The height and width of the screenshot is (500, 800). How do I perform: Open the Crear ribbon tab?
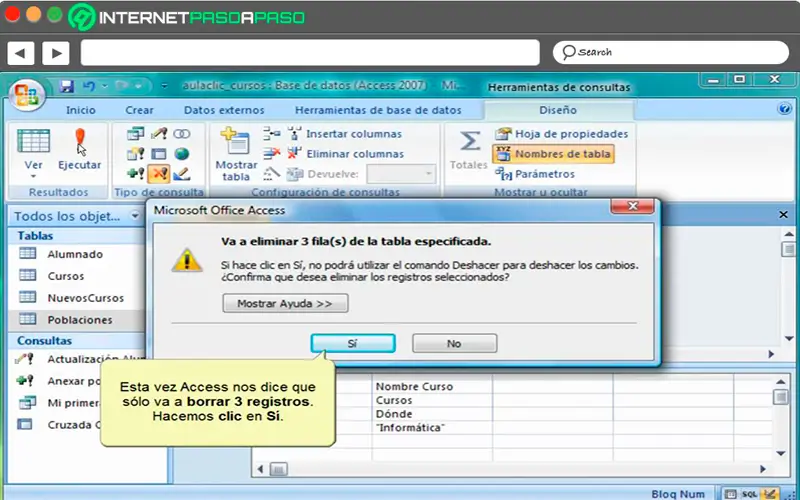139,110
